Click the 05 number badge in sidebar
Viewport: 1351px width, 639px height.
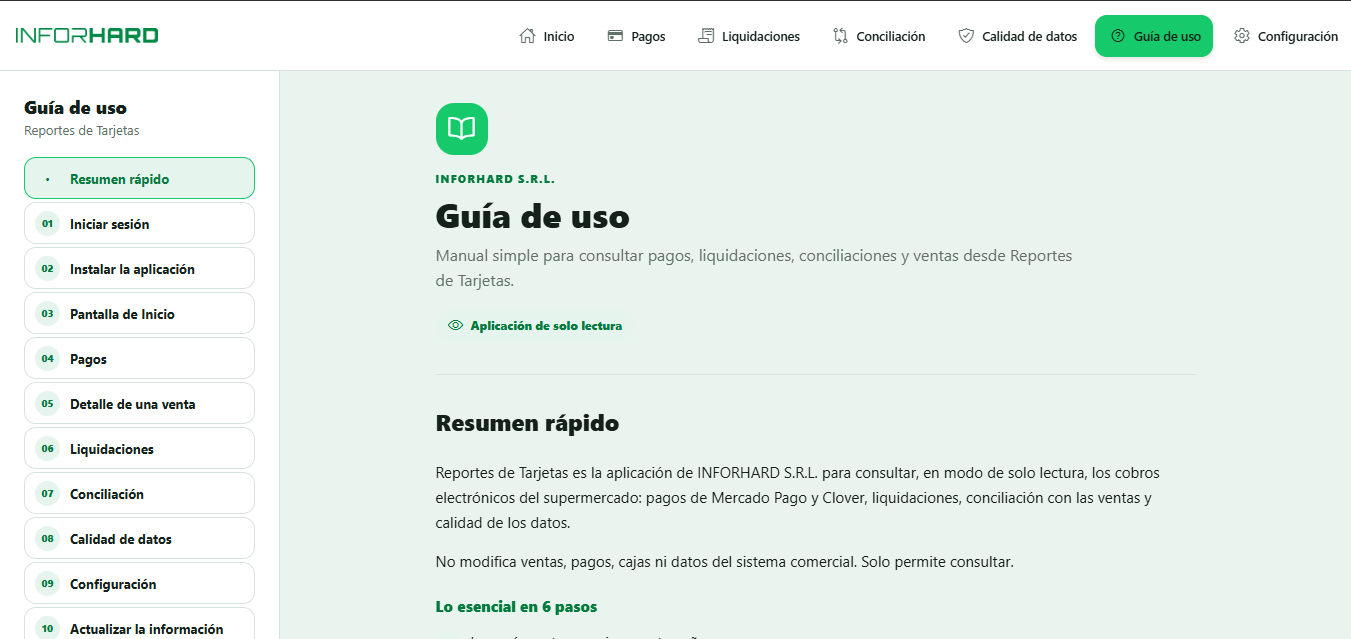(x=47, y=404)
